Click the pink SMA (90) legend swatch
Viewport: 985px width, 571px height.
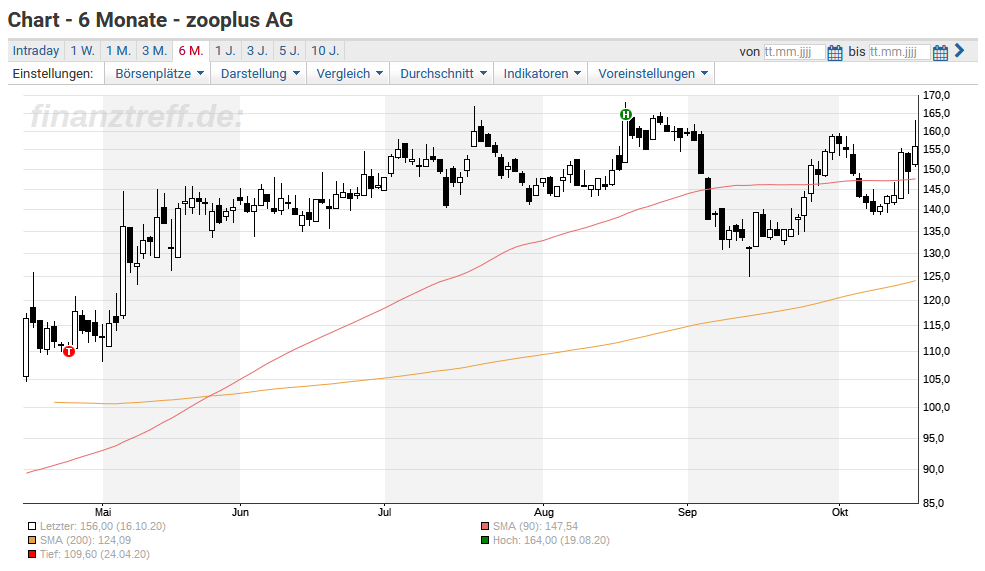(x=485, y=526)
